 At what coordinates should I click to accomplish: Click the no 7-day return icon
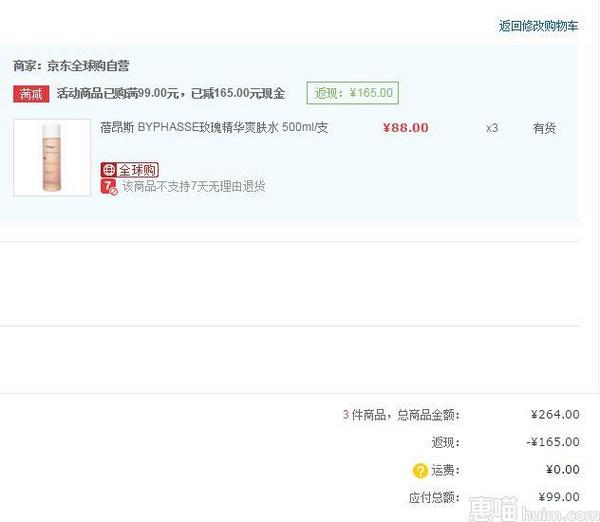click(x=109, y=187)
